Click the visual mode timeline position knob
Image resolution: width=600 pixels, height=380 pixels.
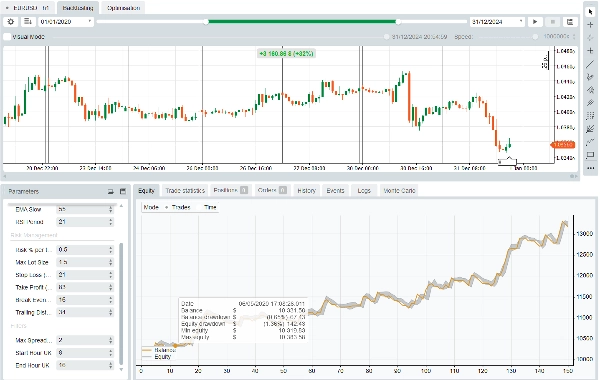coord(386,37)
